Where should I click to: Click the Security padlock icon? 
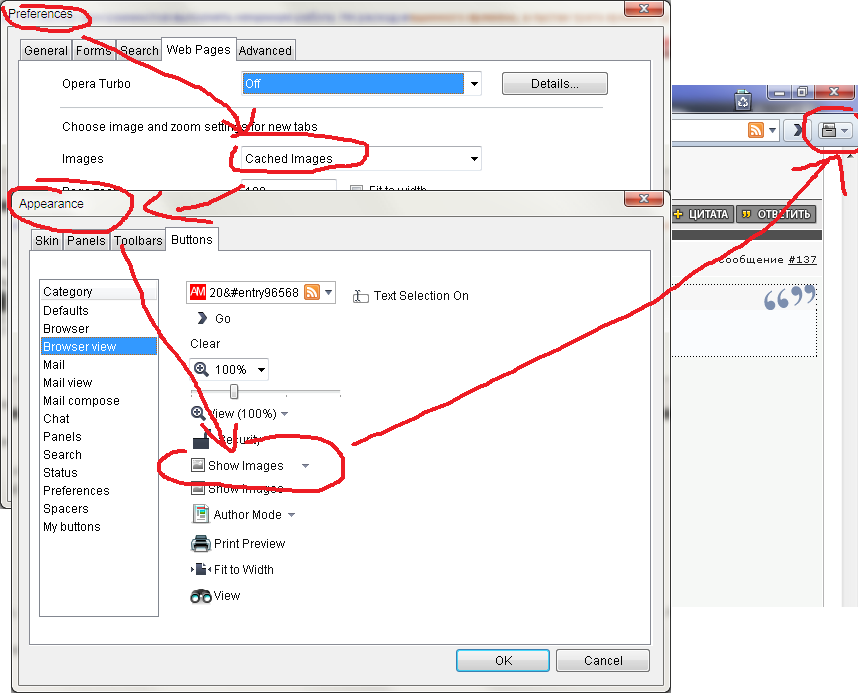point(201,439)
